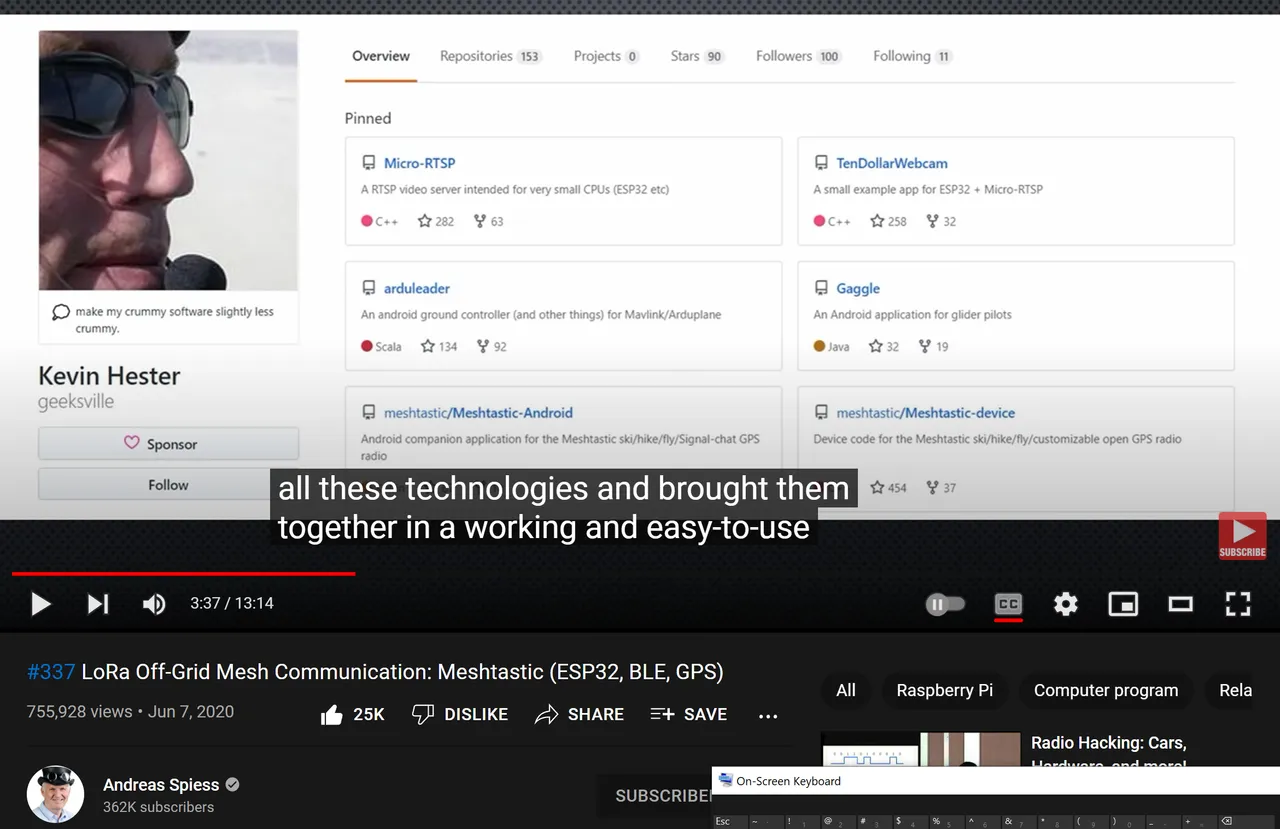Viewport: 1280px width, 829px height.
Task: Click the DISLIKE button
Action: pyautogui.click(x=460, y=715)
